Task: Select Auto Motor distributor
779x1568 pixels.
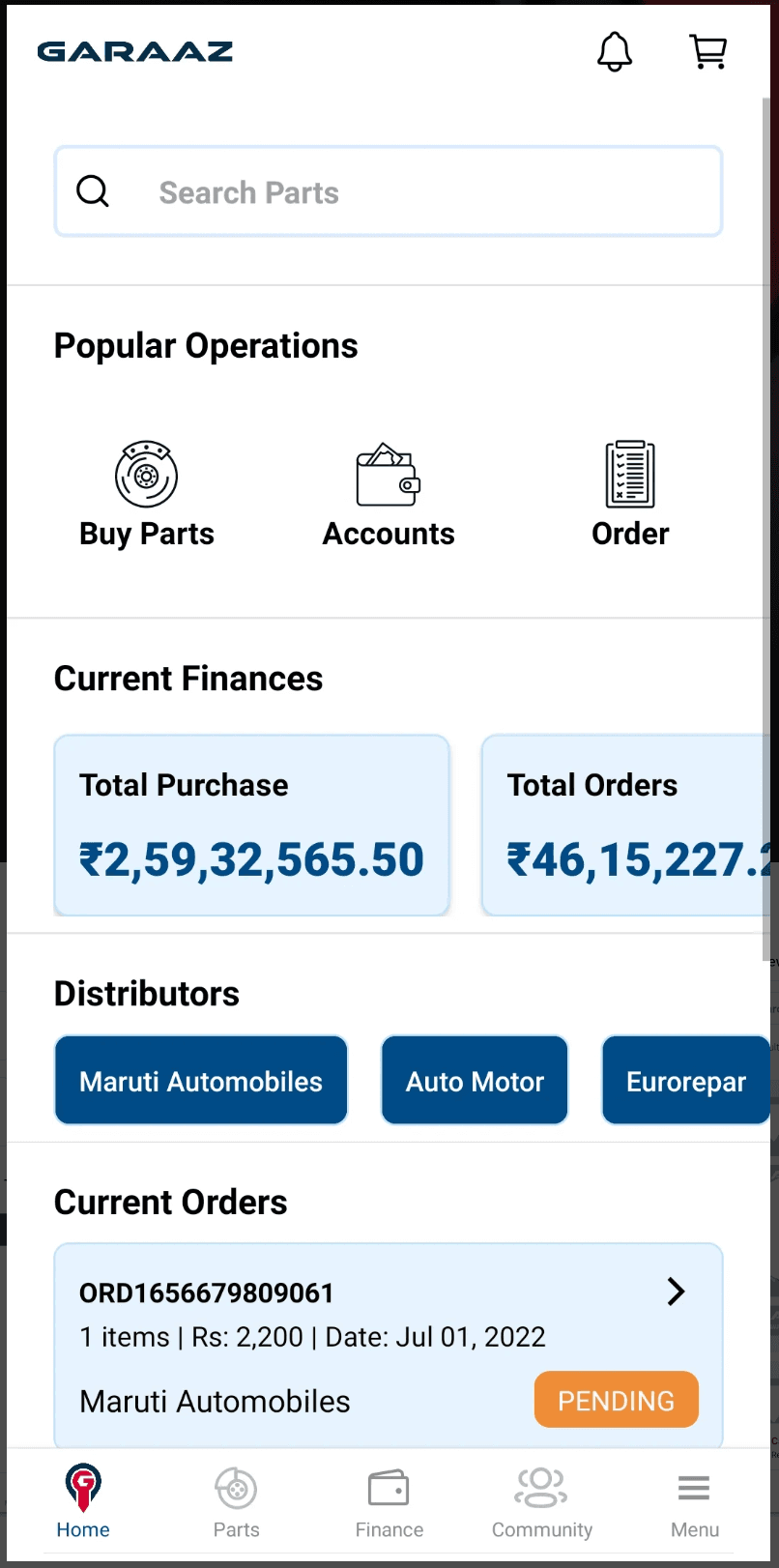Action: [475, 1081]
